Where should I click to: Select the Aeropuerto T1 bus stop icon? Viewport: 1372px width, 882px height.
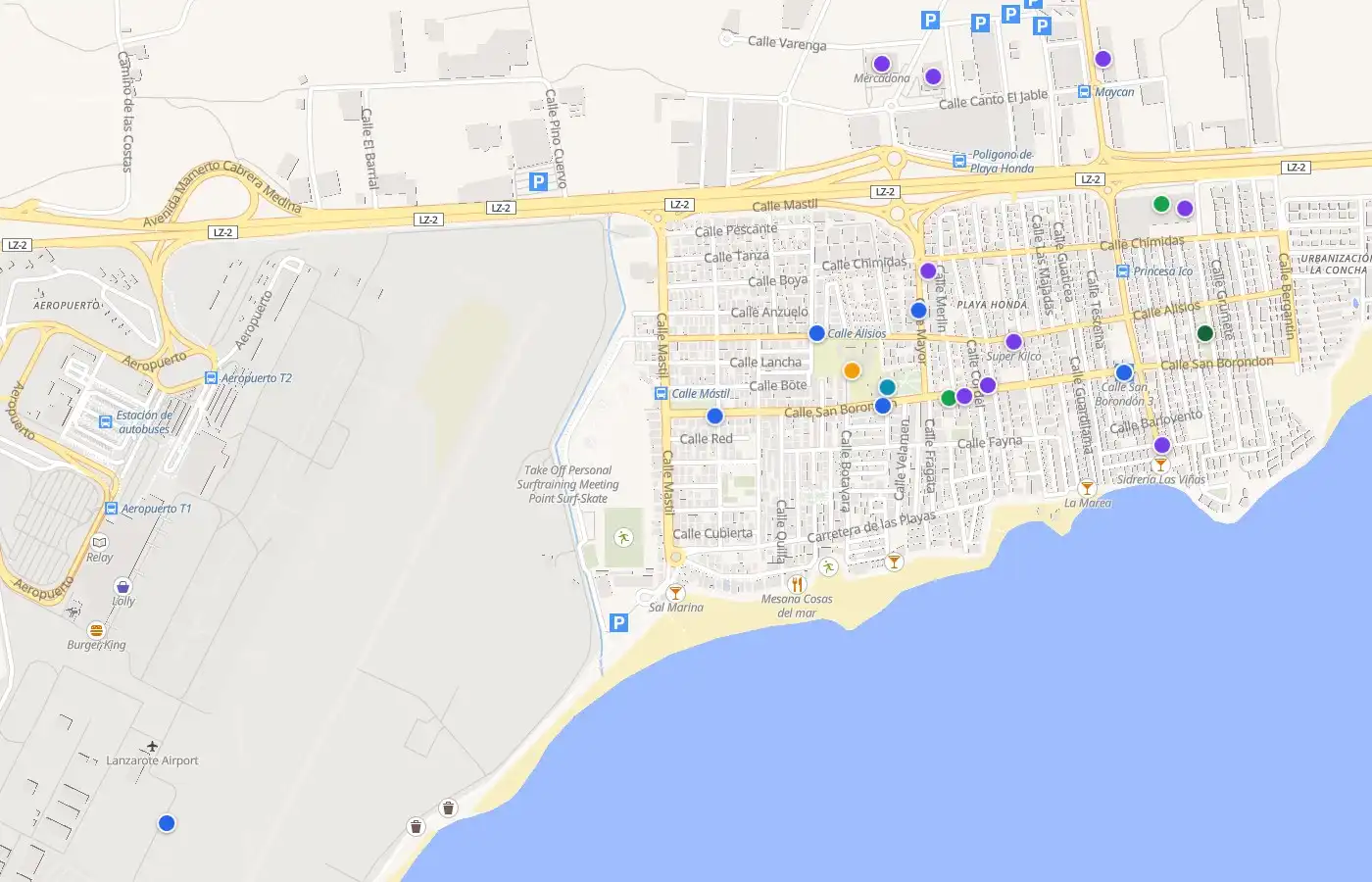112,509
